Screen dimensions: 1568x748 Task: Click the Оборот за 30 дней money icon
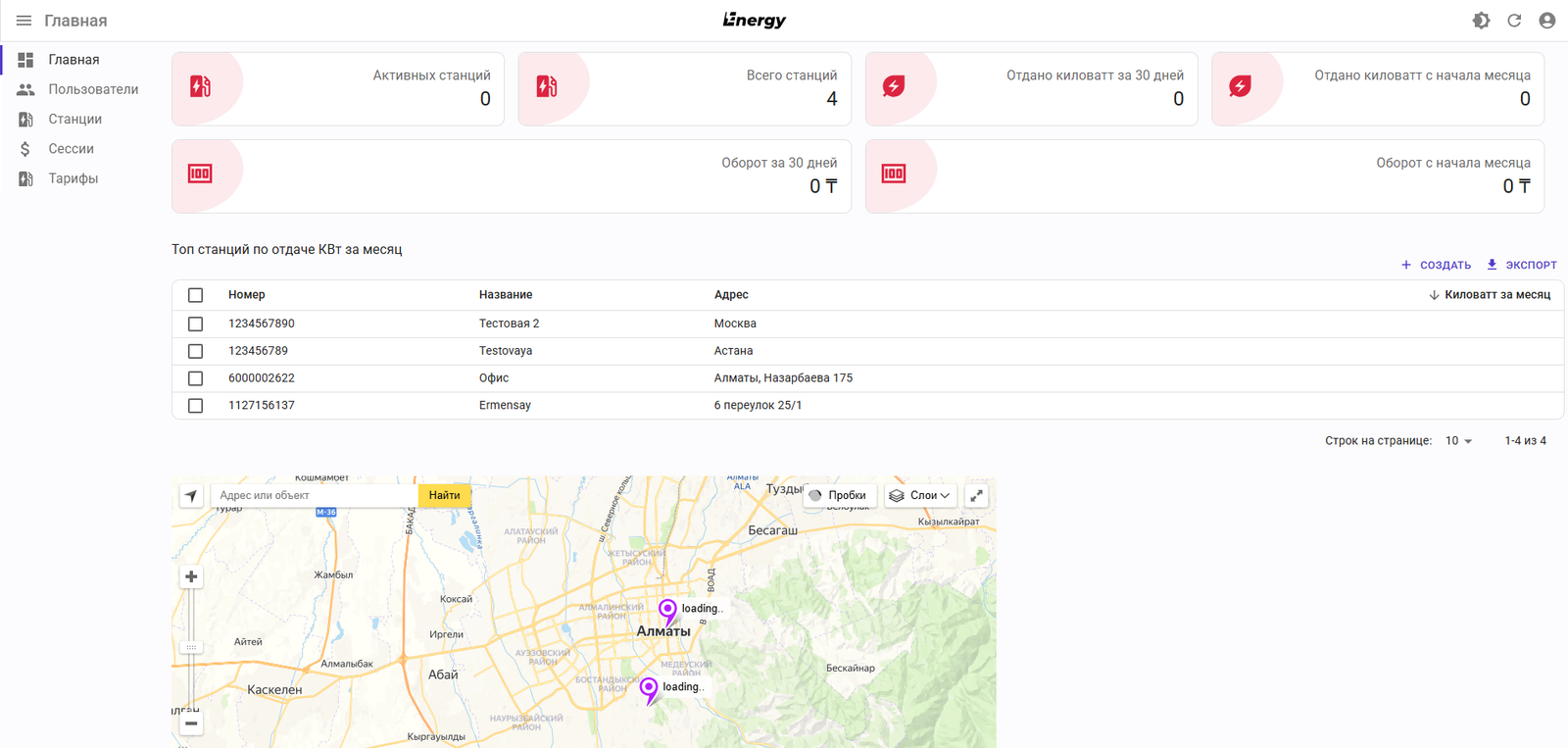(200, 174)
